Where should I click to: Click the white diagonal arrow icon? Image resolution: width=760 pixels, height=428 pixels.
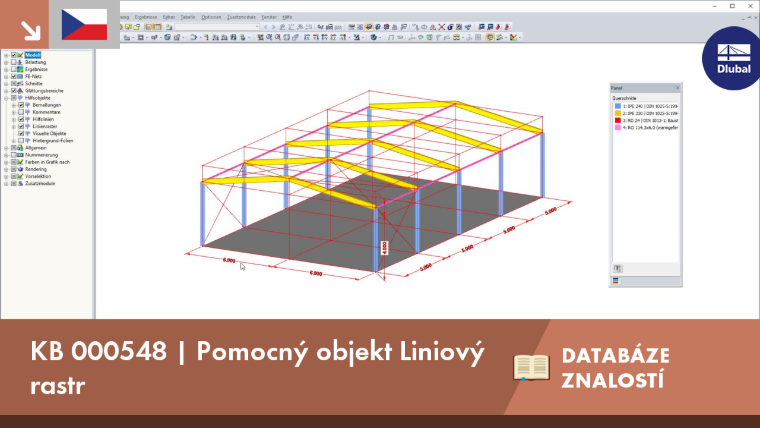(31, 31)
